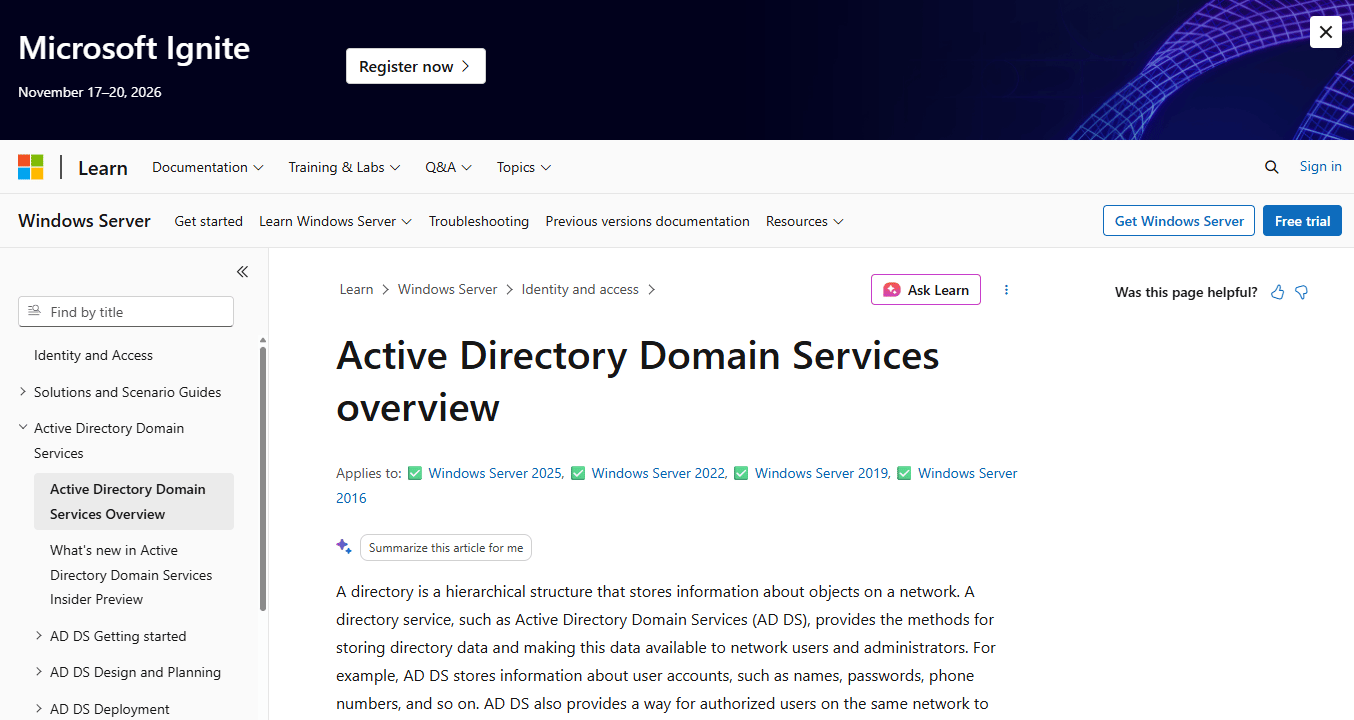Open the Get started menu item
The height and width of the screenshot is (720, 1354).
pos(209,221)
